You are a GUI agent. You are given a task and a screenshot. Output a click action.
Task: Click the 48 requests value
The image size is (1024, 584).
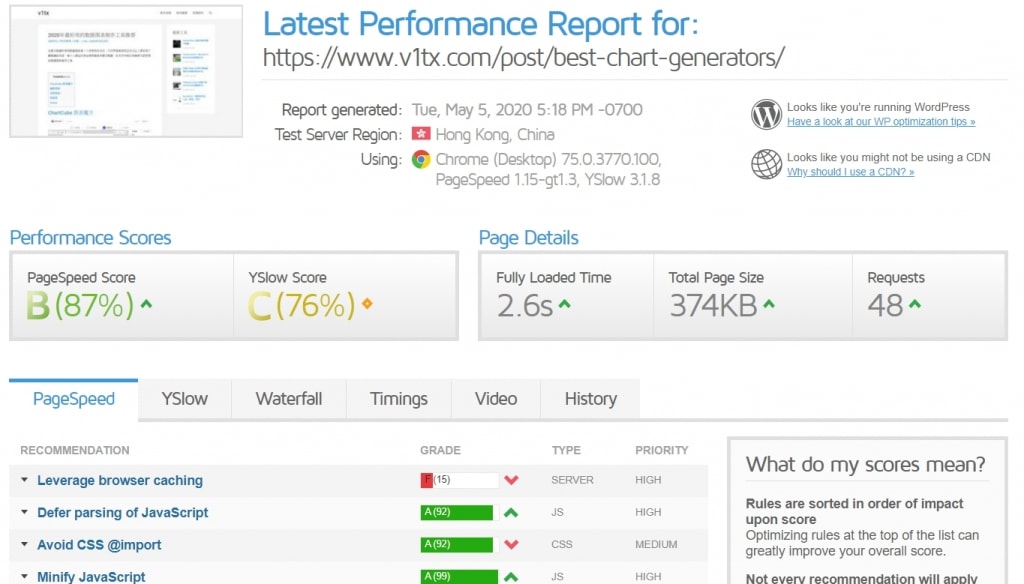pos(886,306)
